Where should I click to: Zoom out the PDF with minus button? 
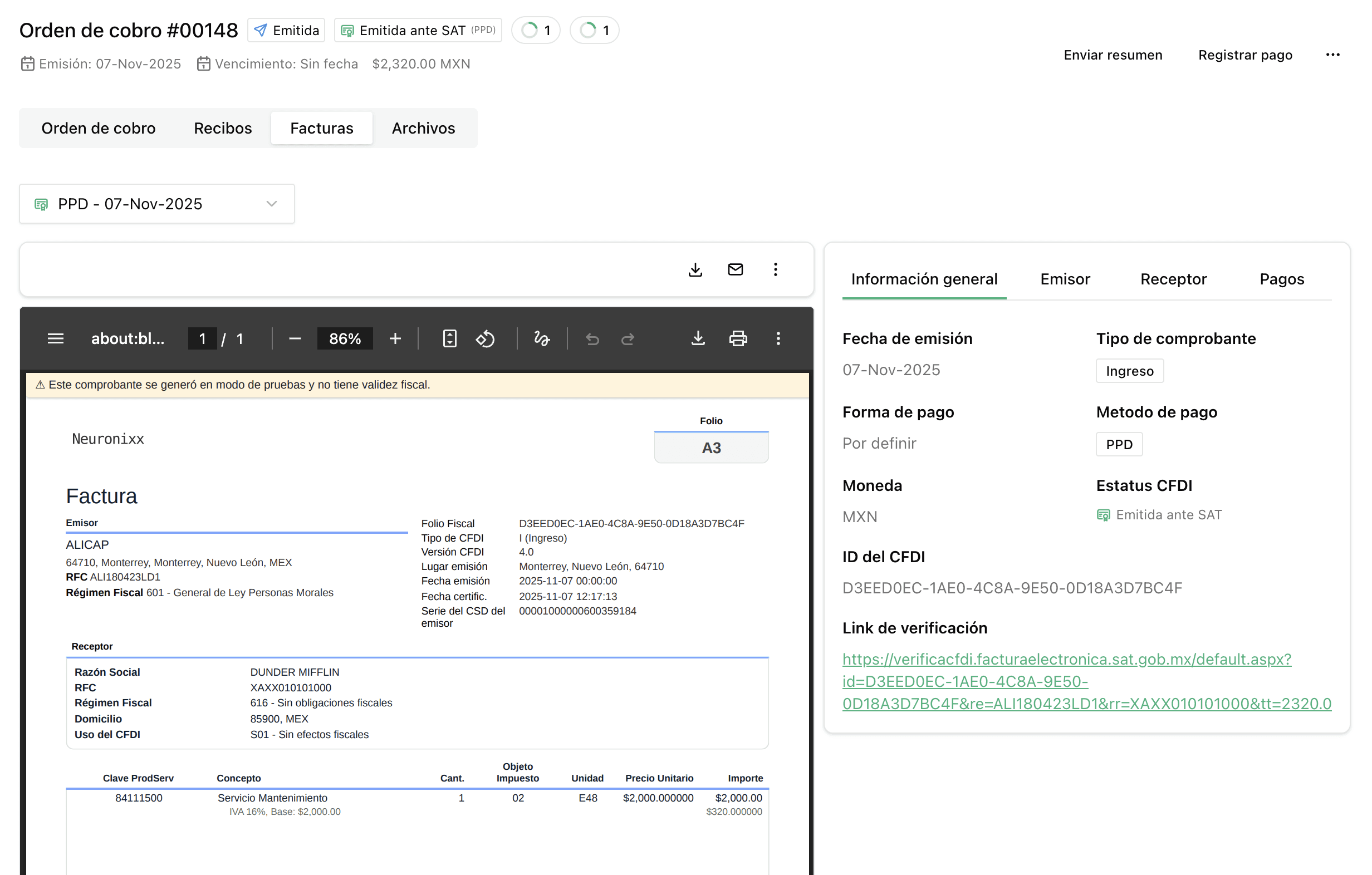[295, 339]
